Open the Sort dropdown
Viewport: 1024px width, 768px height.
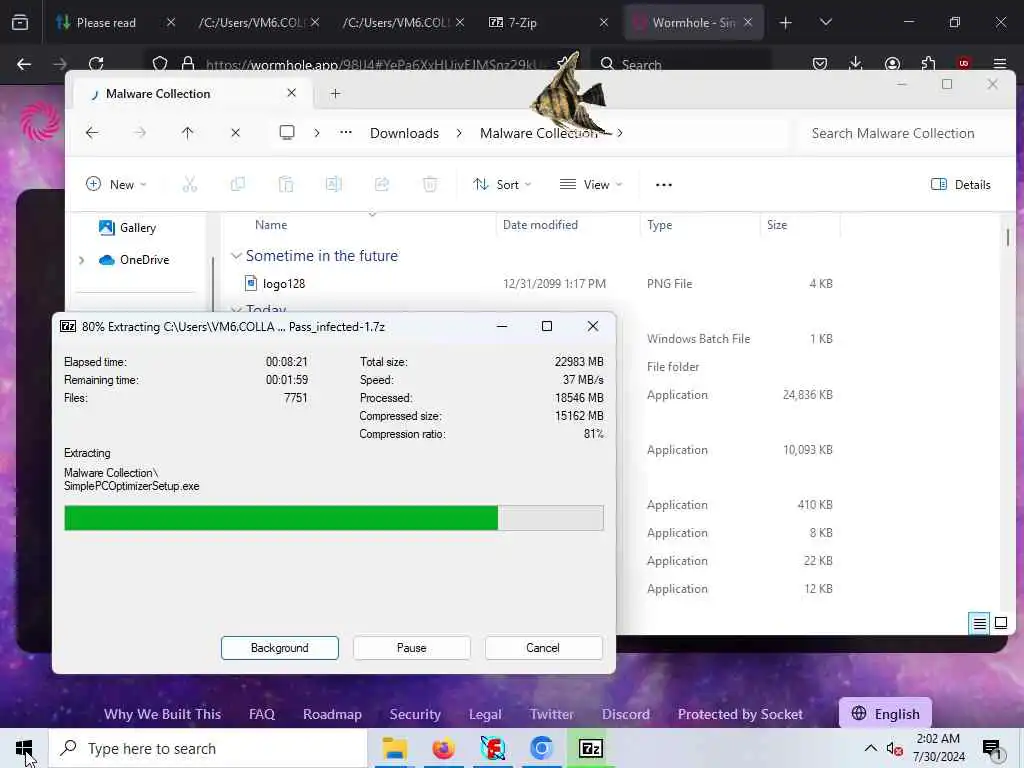click(x=502, y=185)
